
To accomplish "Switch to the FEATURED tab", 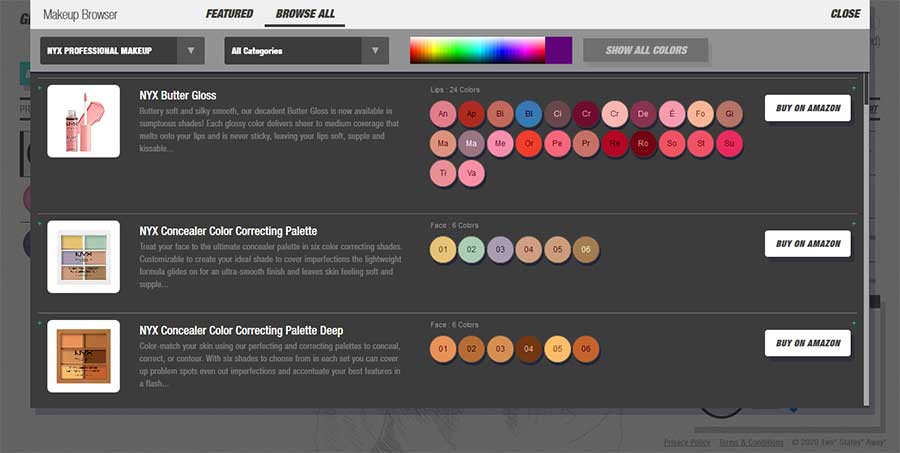I will point(229,14).
